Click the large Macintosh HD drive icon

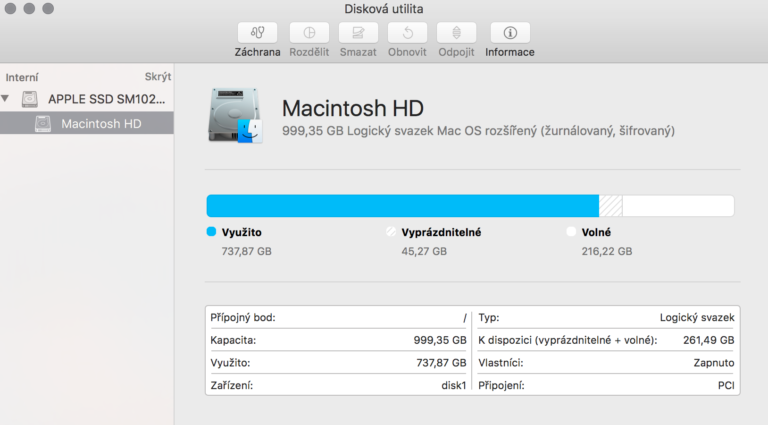[236, 115]
